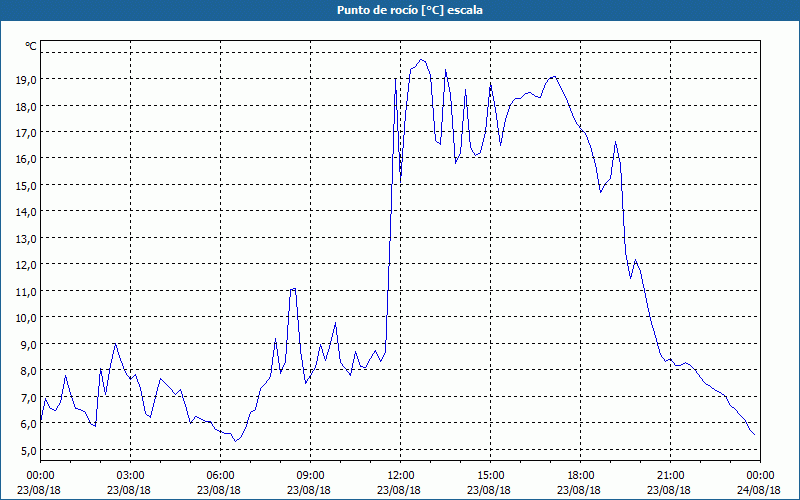Image resolution: width=800 pixels, height=500 pixels.
Task: Select the '18,0' value on the temperature axis
Action: (x=27, y=107)
